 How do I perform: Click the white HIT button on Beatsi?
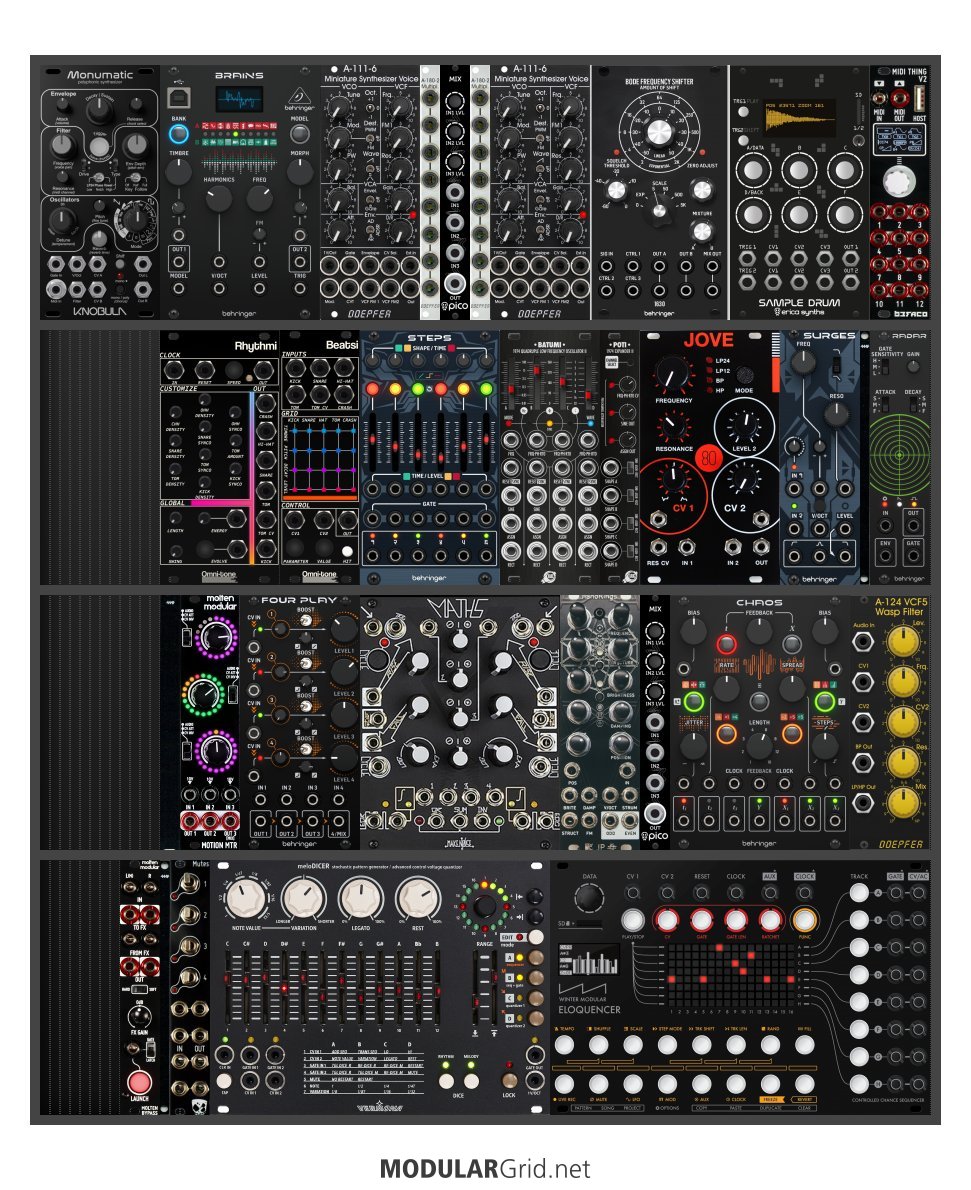[x=347, y=552]
